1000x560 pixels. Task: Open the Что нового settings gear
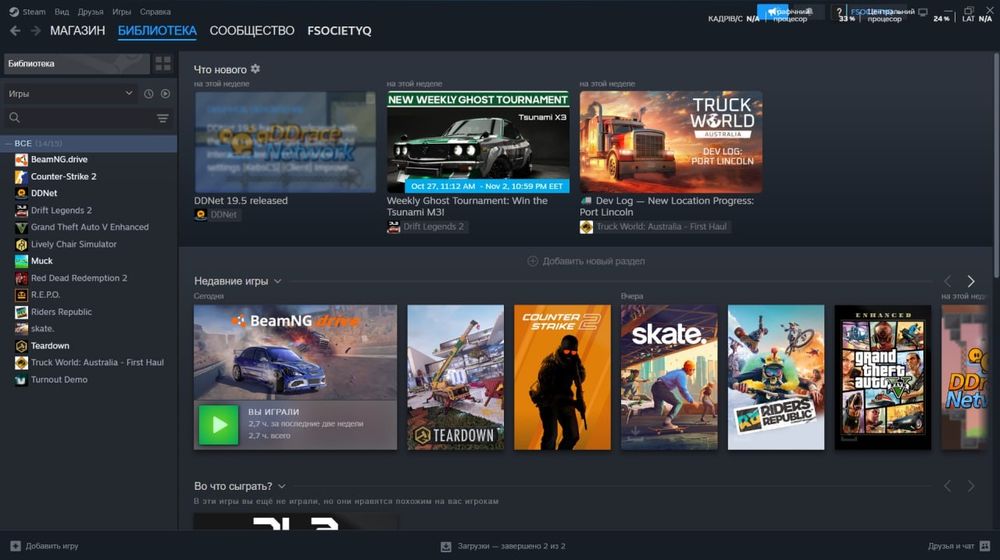tap(255, 69)
